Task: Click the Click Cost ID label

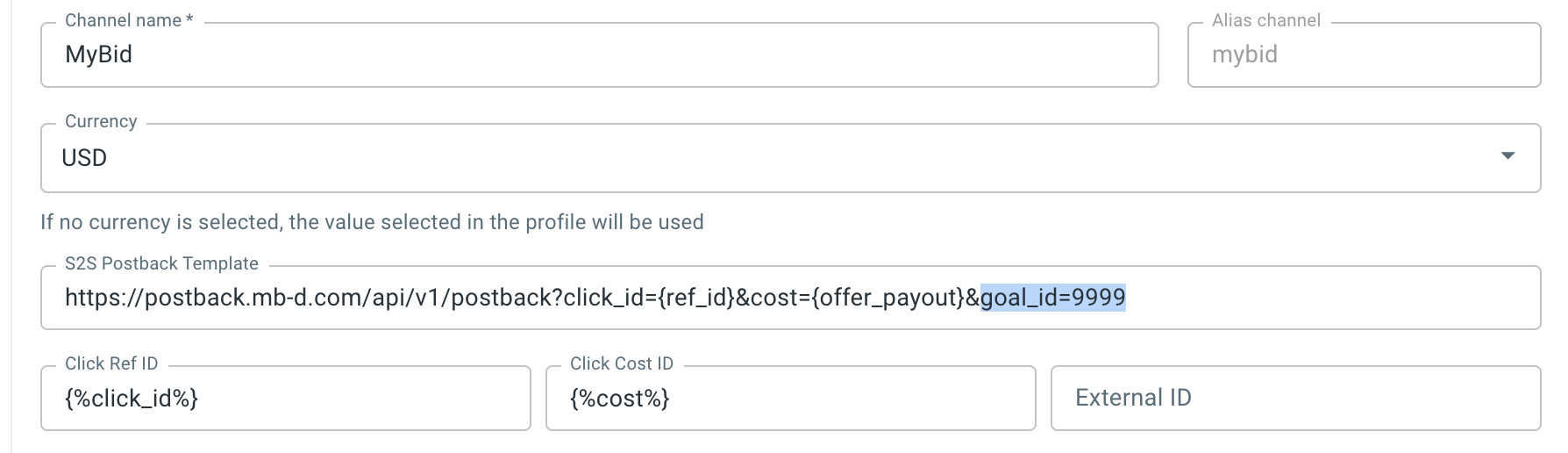Action: click(621, 363)
